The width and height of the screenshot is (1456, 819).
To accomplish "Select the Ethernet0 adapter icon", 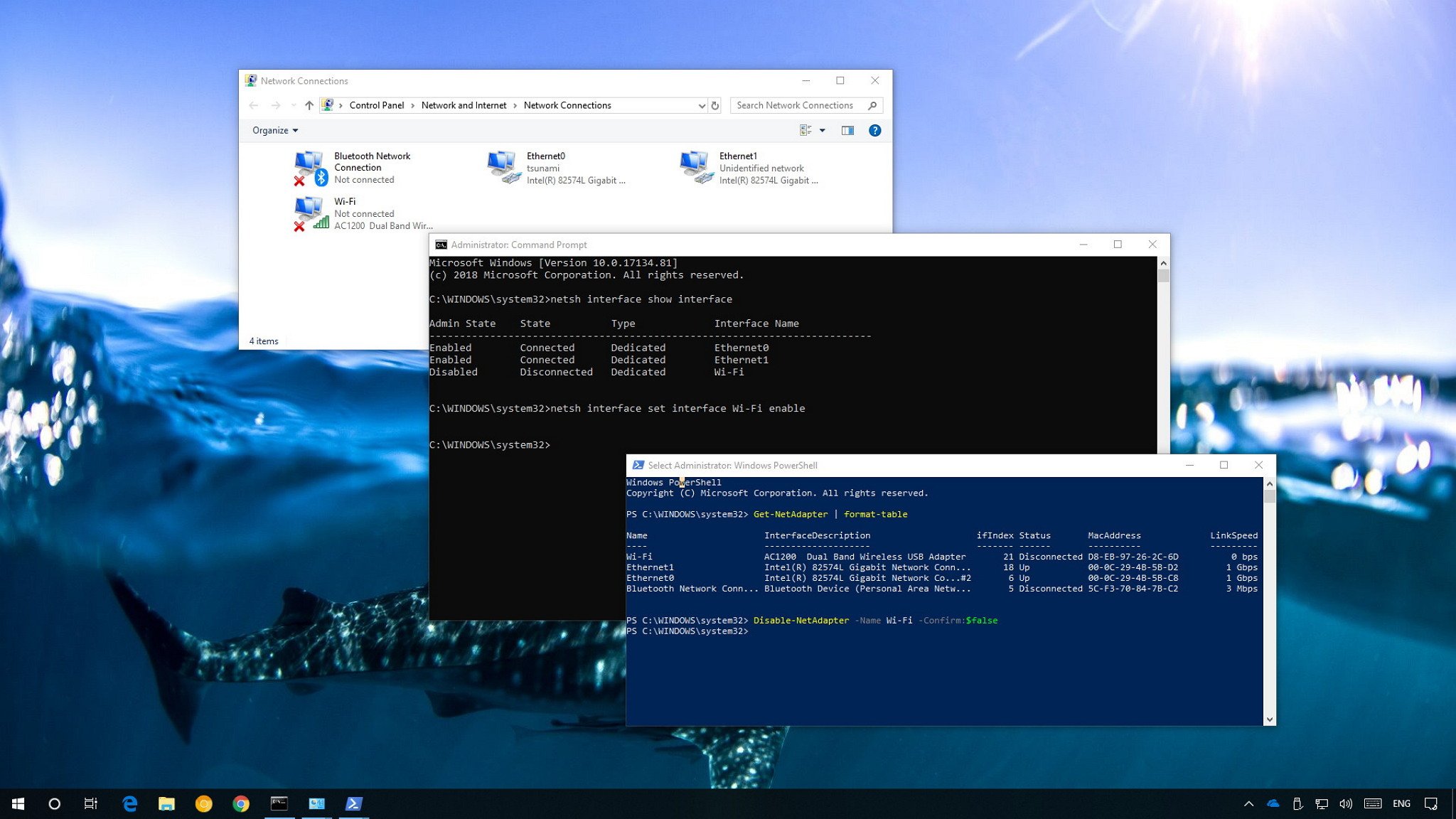I will click(503, 167).
